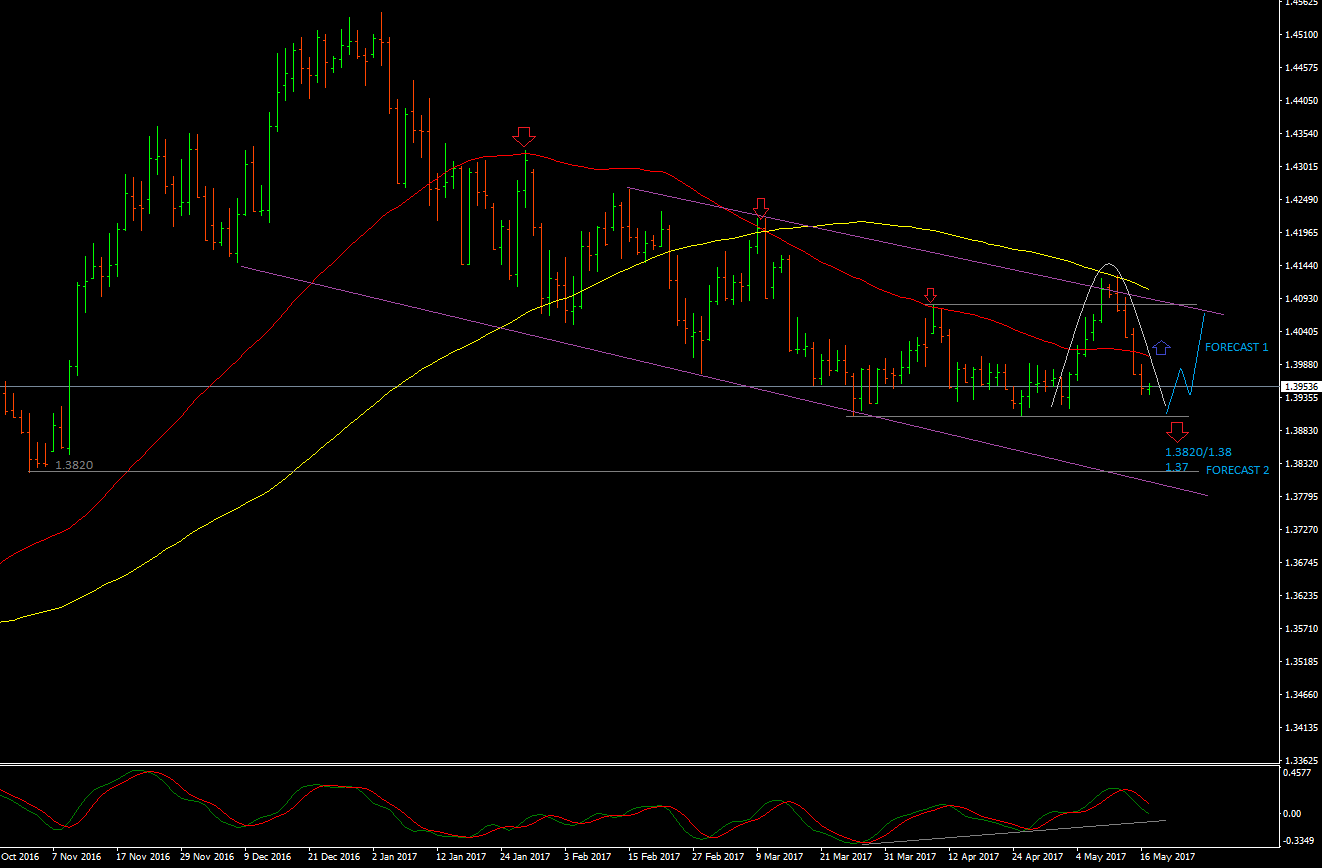Select the blue up arrow beside FORECAST 1

pos(1160,348)
